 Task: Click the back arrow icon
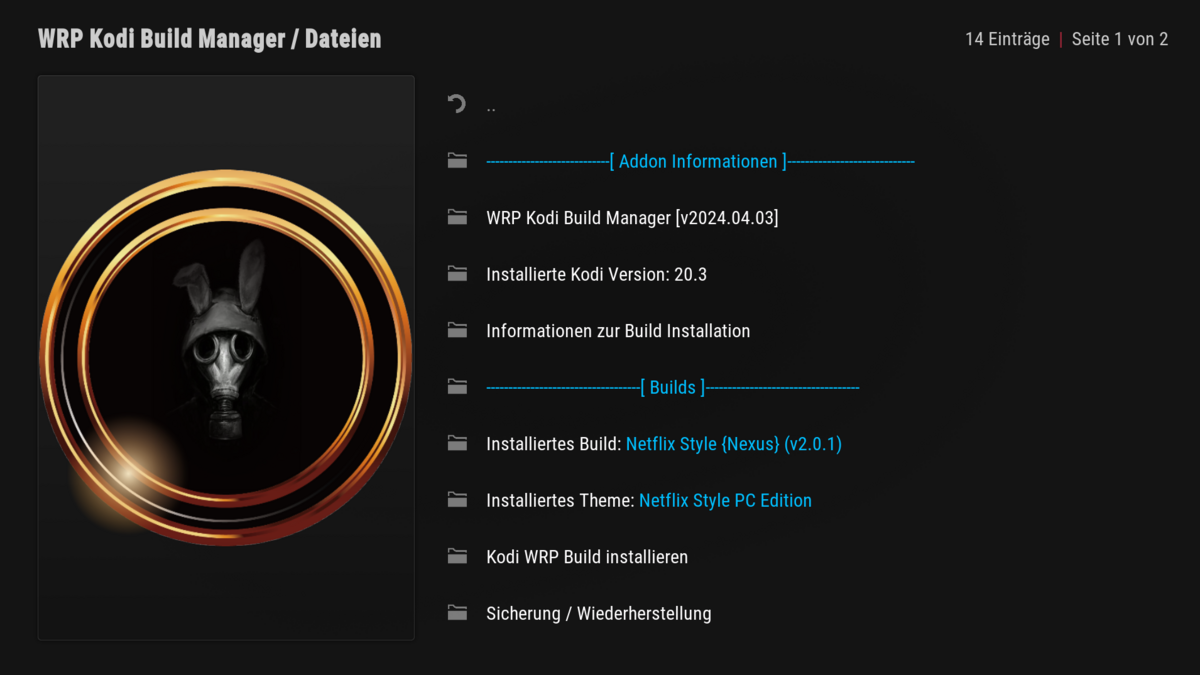pyautogui.click(x=457, y=104)
